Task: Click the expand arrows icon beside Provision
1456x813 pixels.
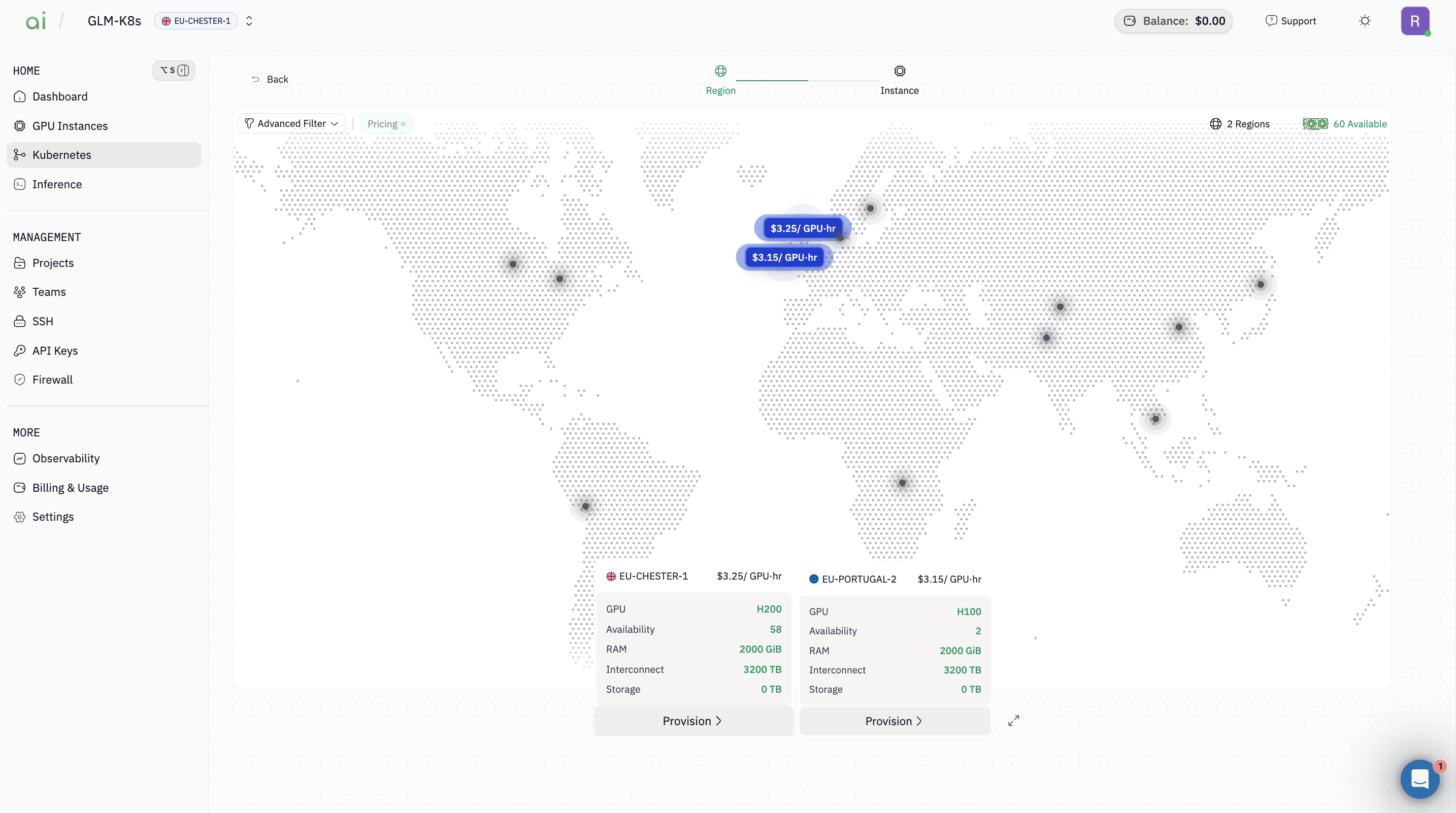Action: pyautogui.click(x=1013, y=720)
